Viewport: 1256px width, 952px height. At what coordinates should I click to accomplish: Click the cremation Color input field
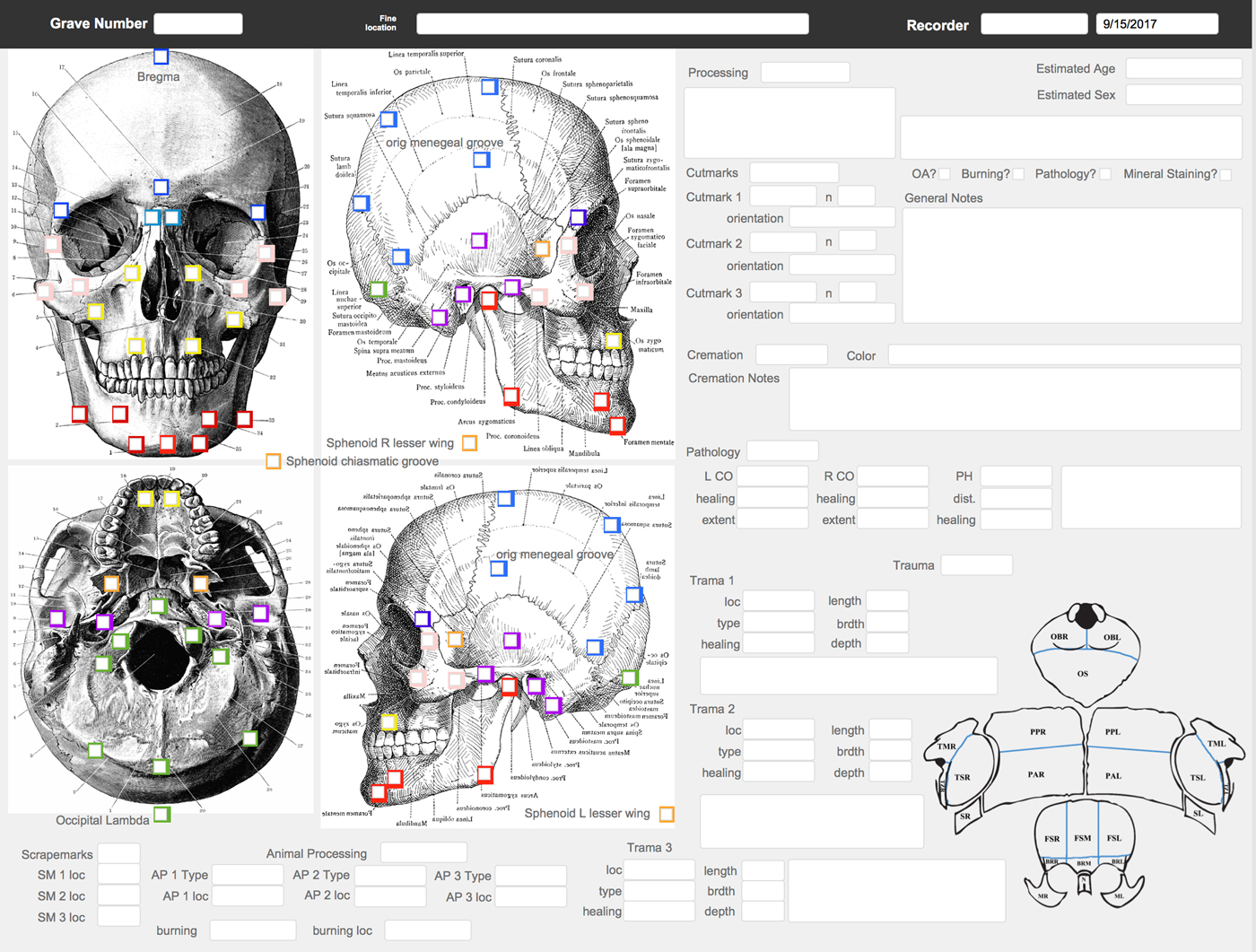point(1064,354)
